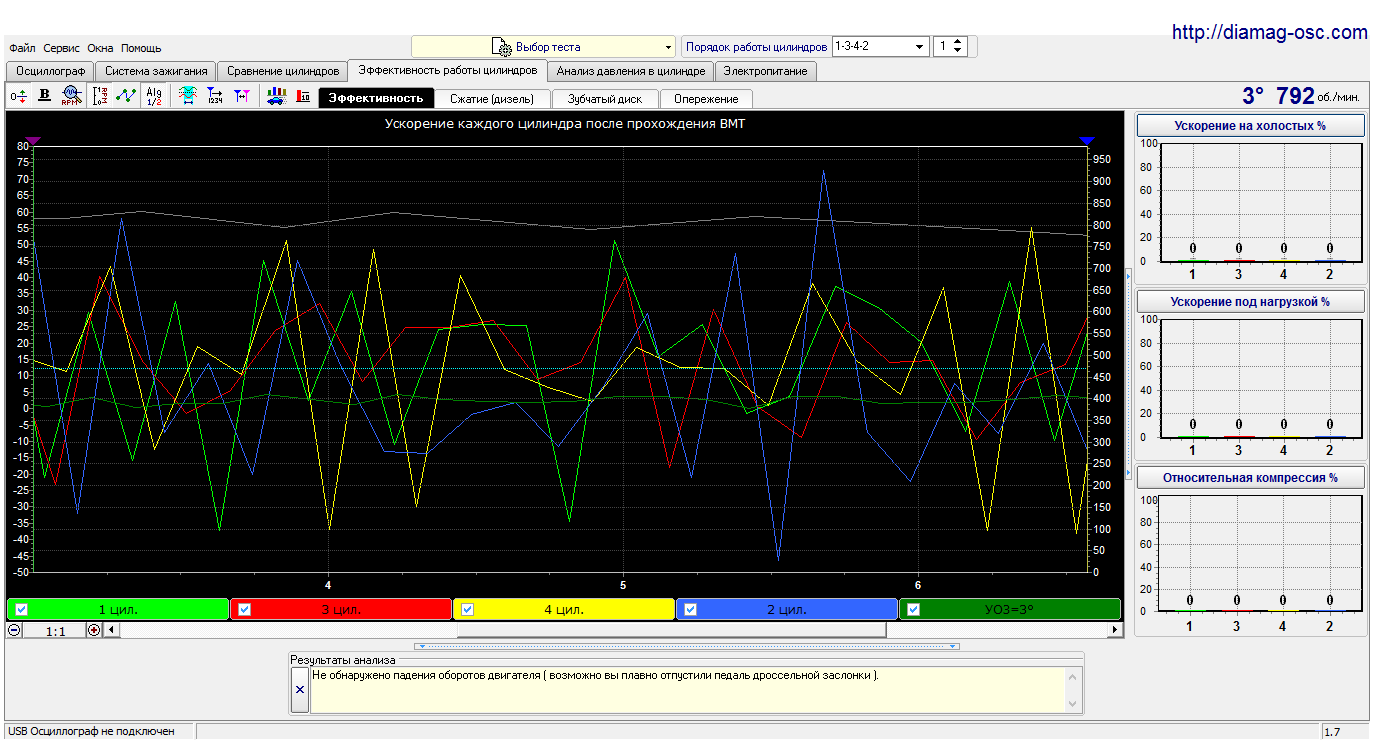
Task: Click the right arrow of the chart scrollbar
Action: tap(1115, 630)
